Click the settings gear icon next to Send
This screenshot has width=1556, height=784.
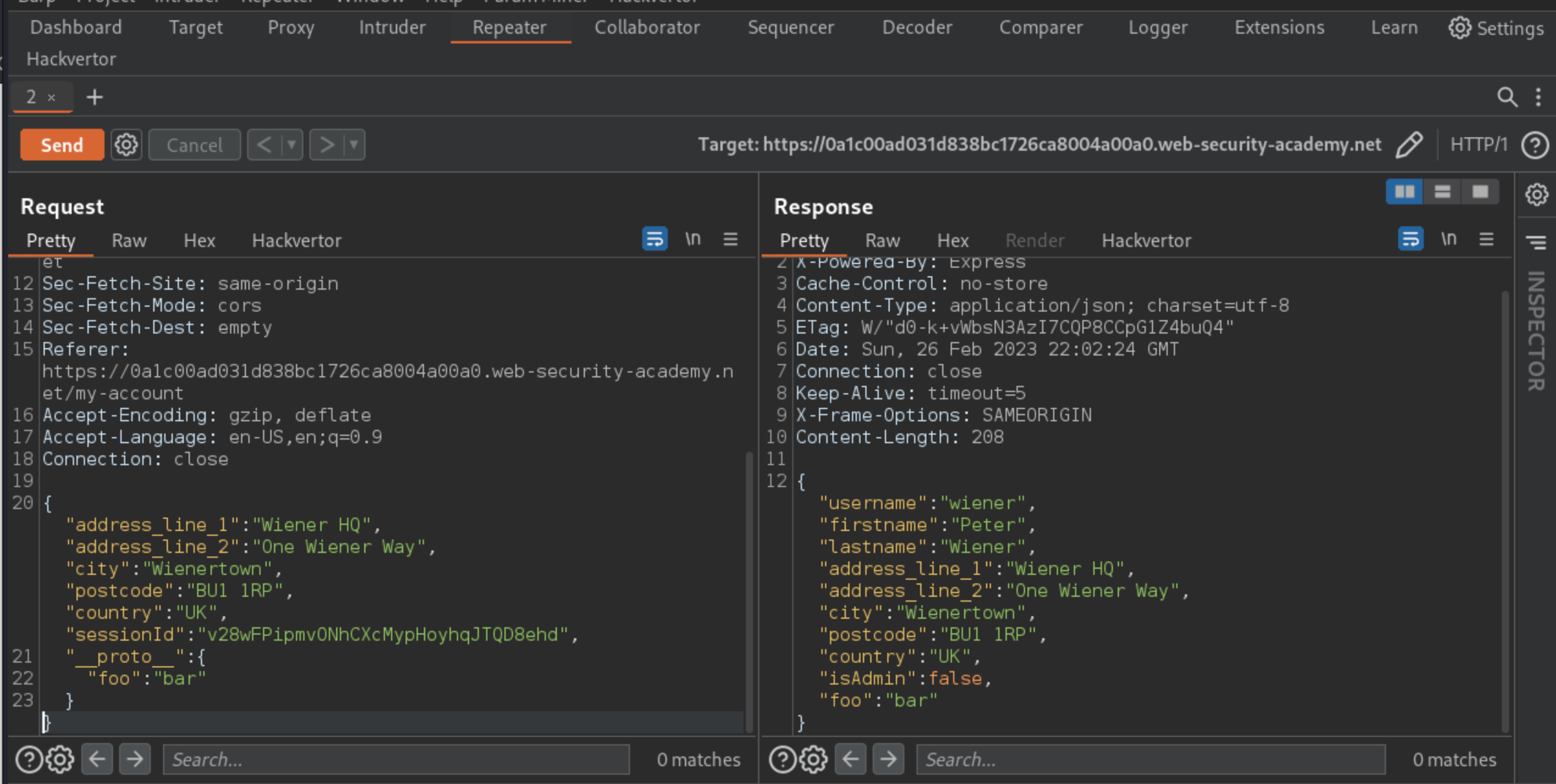(x=126, y=145)
